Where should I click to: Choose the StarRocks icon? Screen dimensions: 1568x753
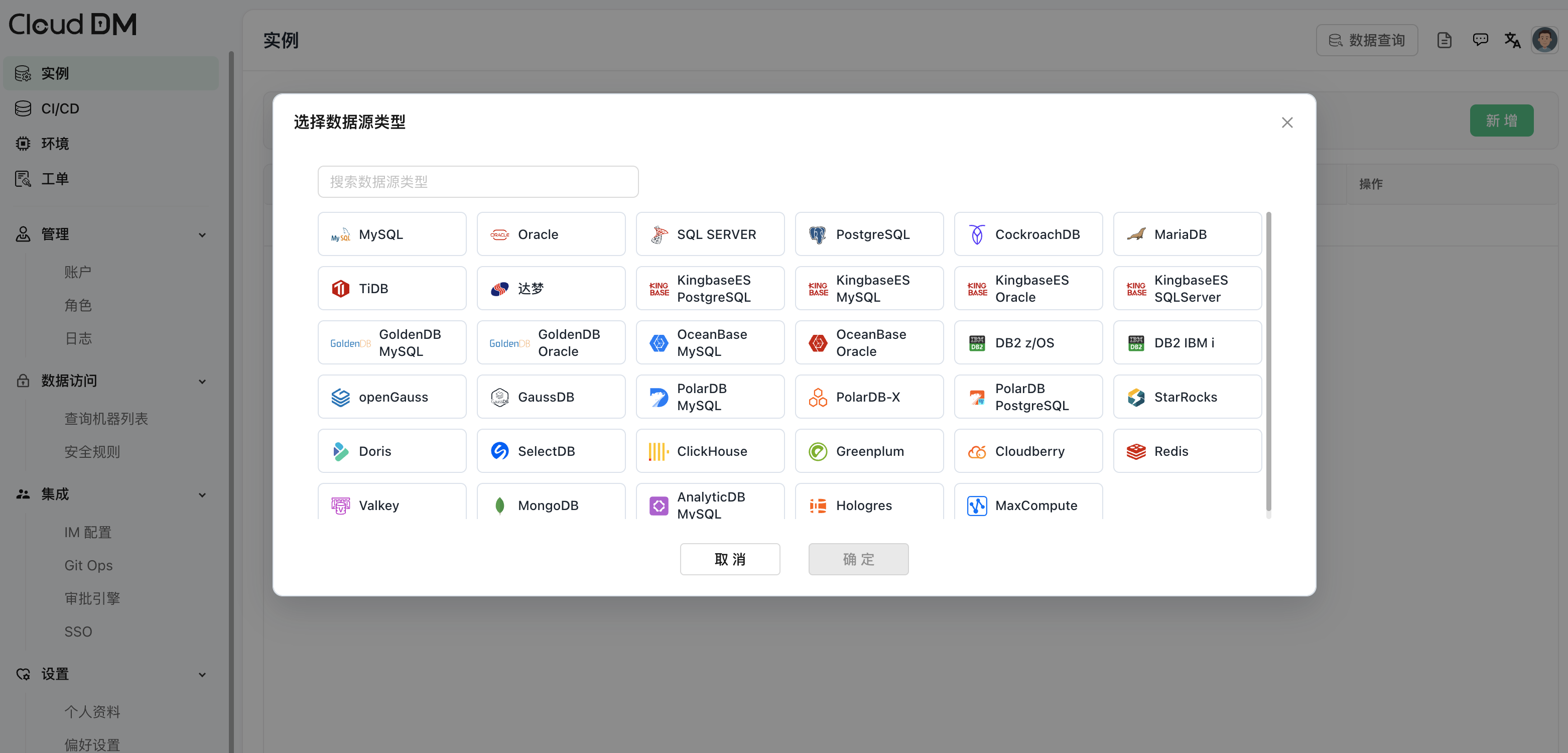click(1136, 398)
